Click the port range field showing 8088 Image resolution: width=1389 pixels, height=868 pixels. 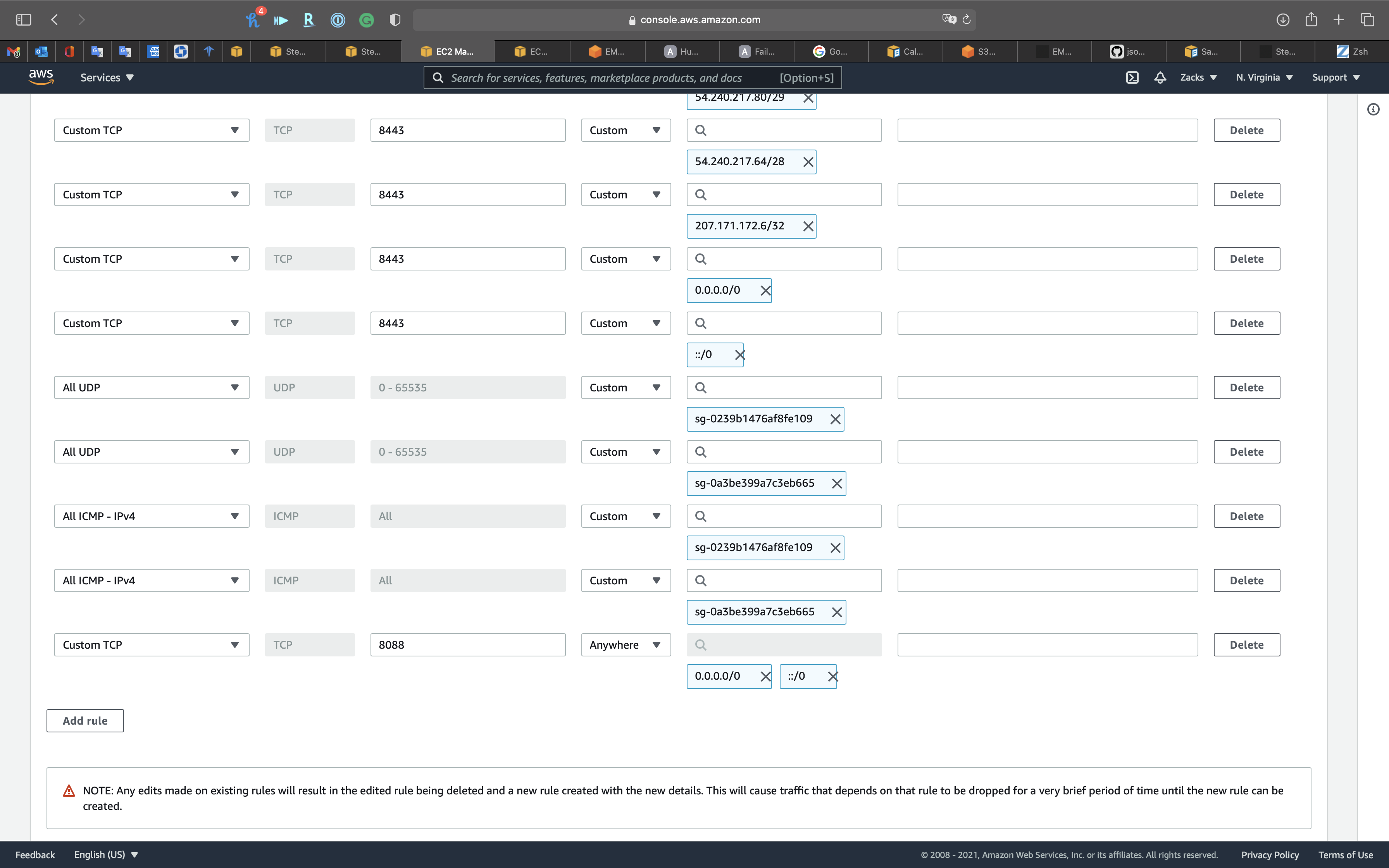467,645
